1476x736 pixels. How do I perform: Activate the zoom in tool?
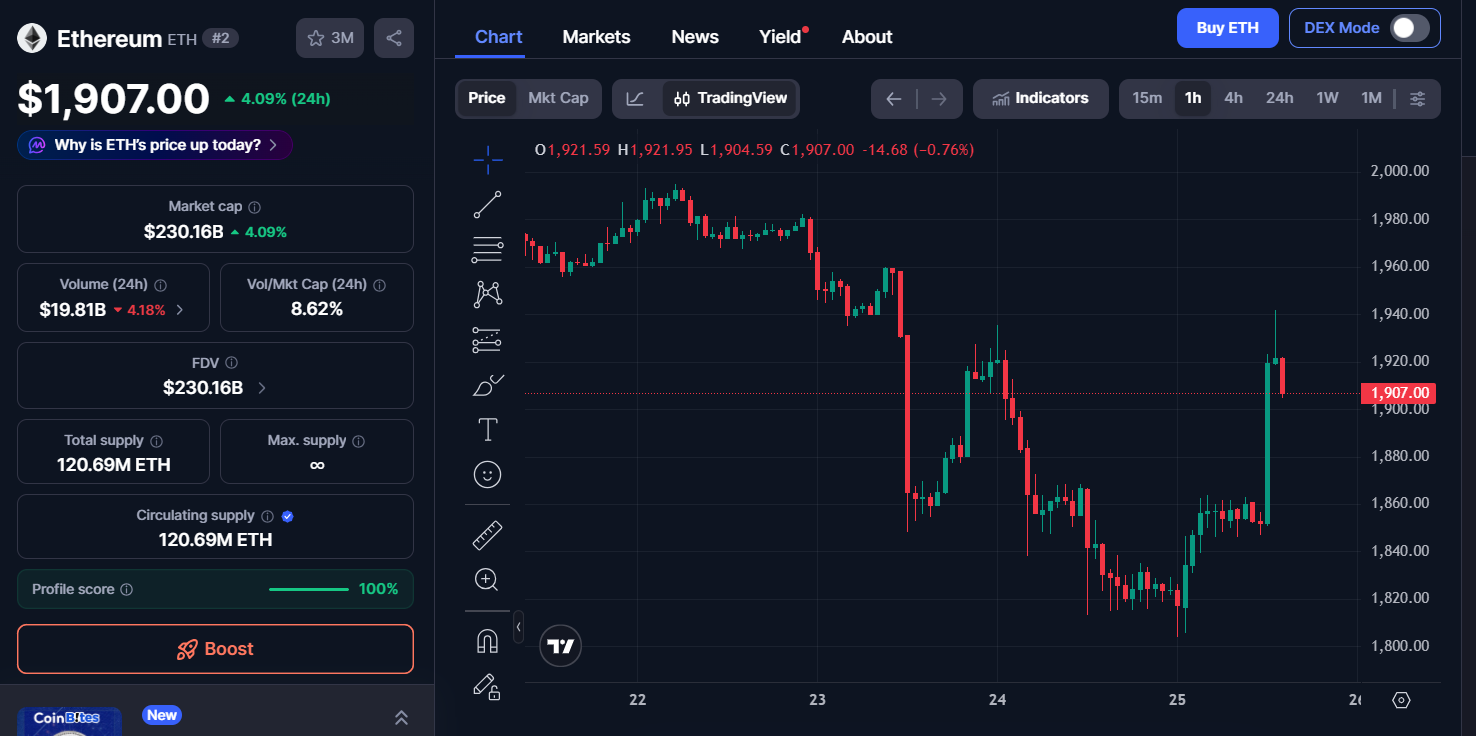[487, 580]
